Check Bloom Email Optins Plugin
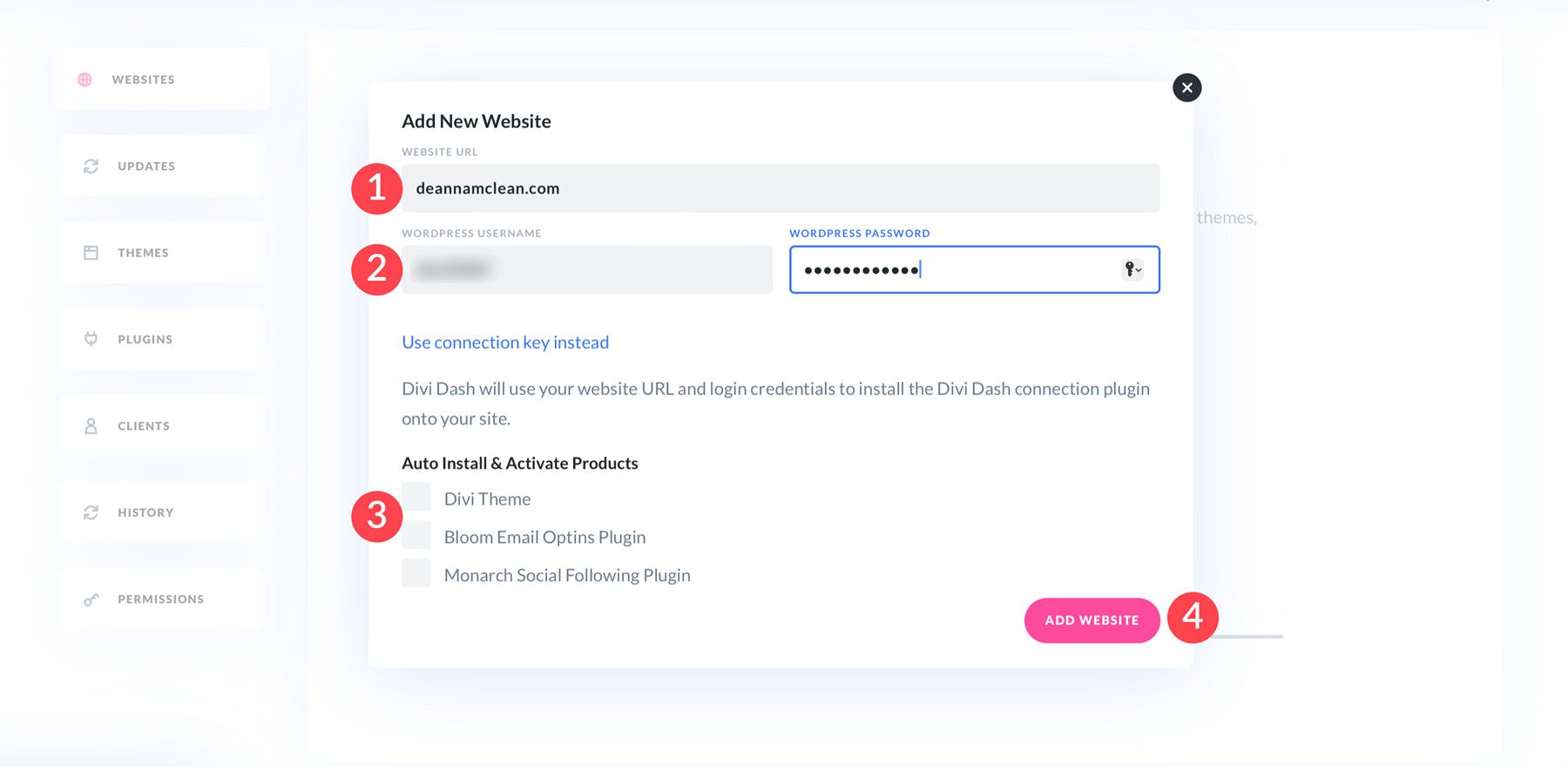Screen dimensions: 1568x767 click(416, 534)
